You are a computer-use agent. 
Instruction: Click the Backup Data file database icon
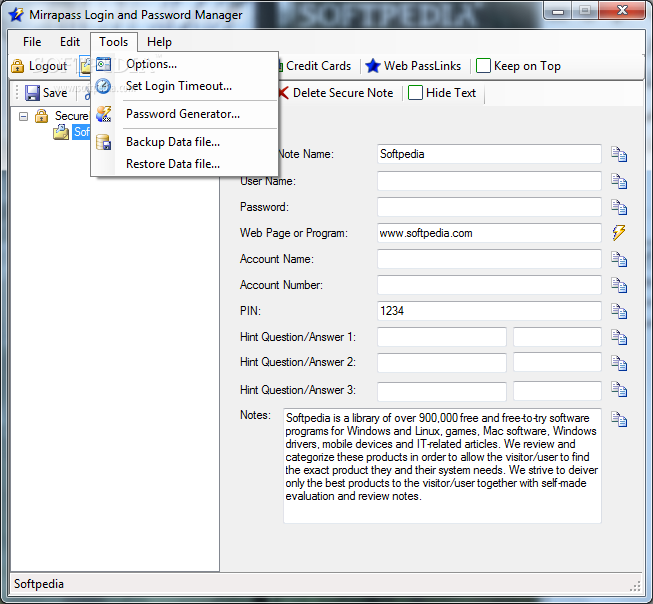click(103, 142)
